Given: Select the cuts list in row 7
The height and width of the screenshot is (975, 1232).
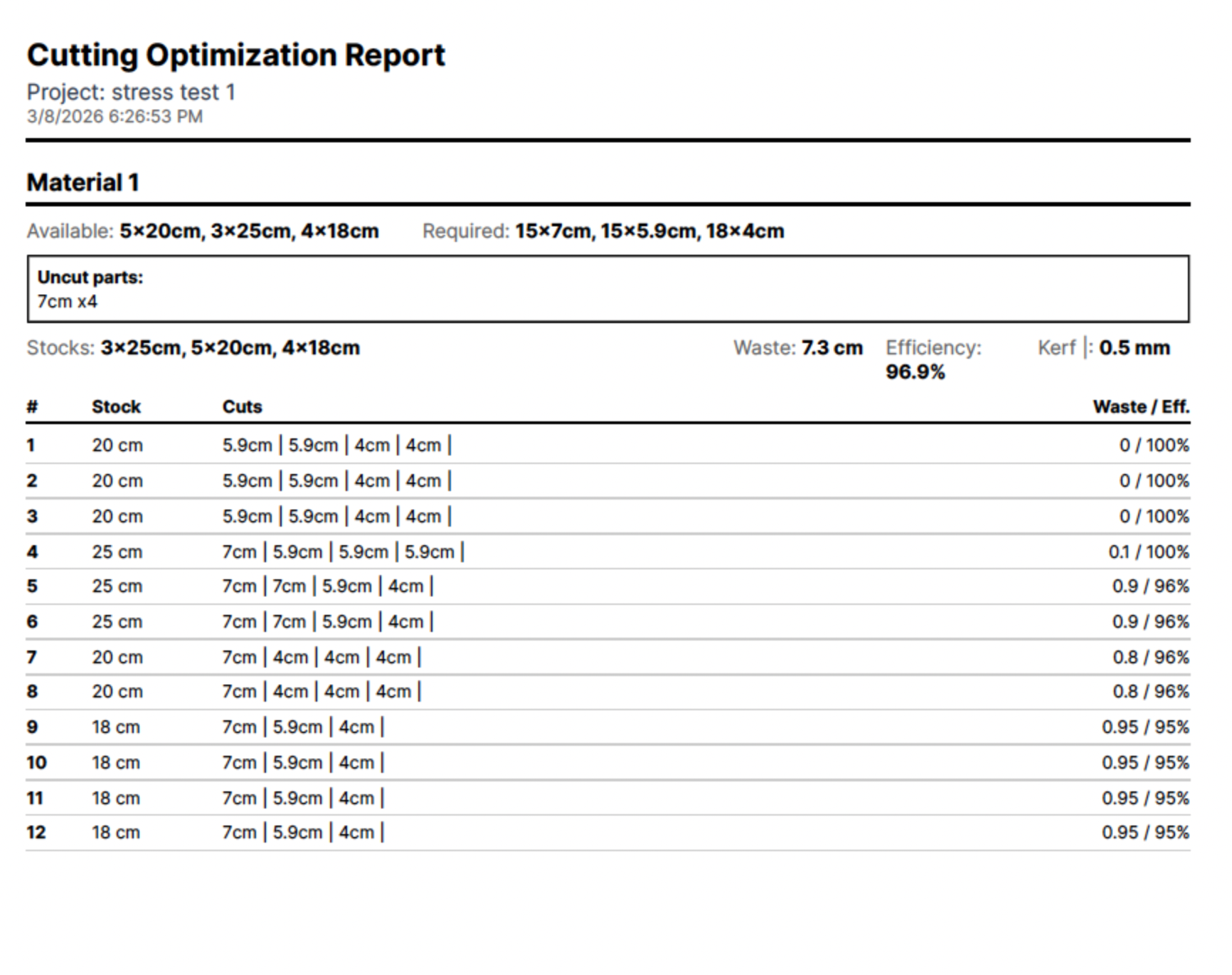Looking at the screenshot, I should (322, 658).
